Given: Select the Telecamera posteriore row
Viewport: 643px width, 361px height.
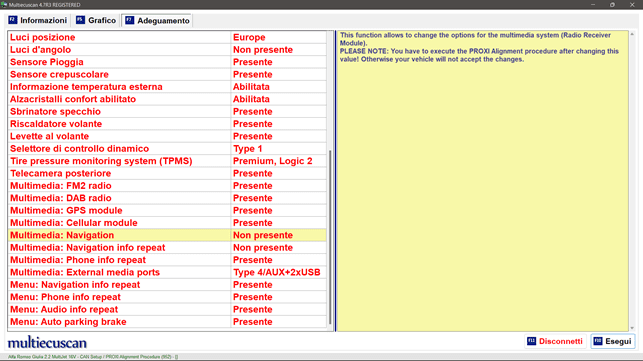Looking at the screenshot, I should 167,173.
